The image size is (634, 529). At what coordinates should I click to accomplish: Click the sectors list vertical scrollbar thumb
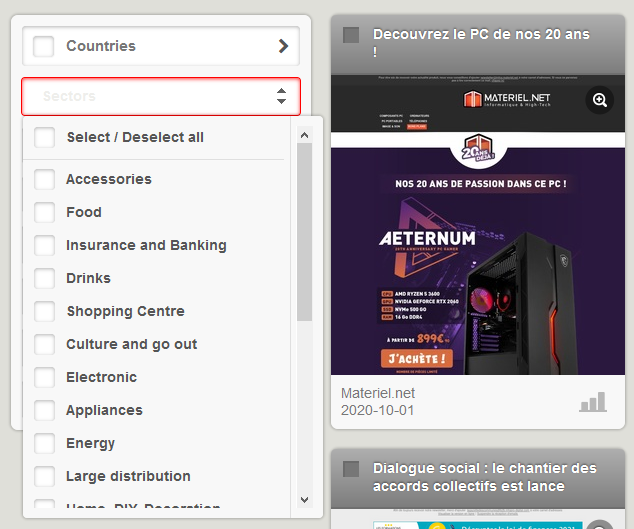pyautogui.click(x=305, y=230)
